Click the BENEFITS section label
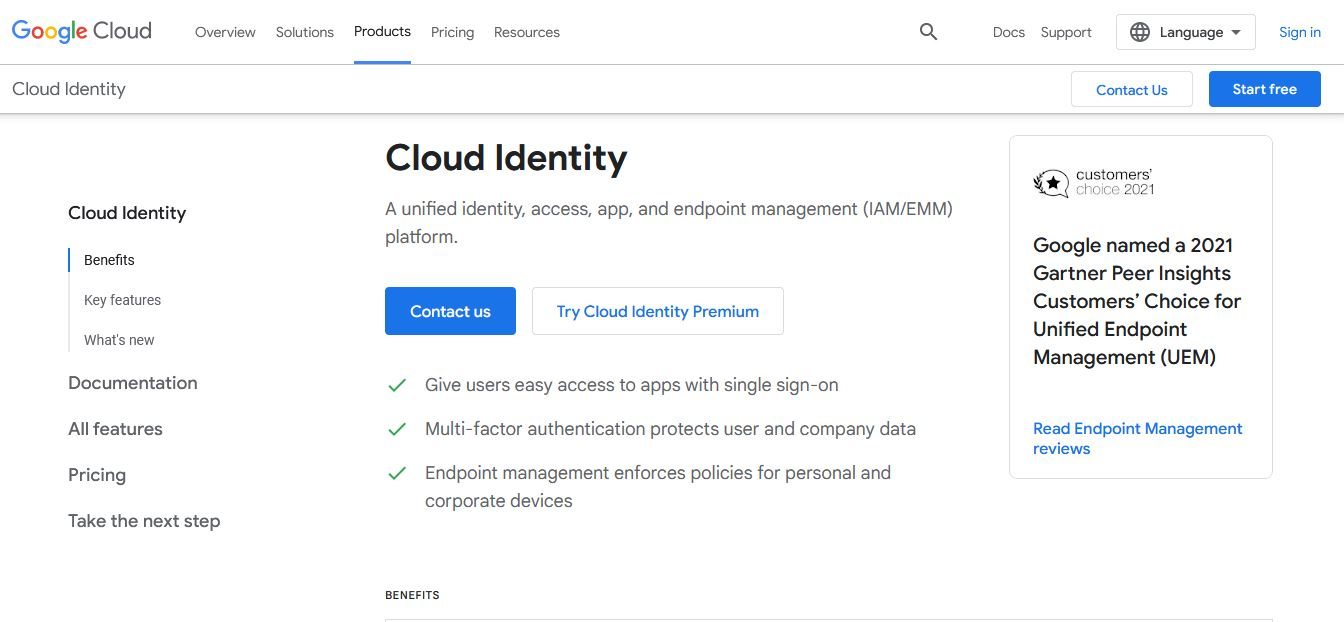Viewport: 1344px width, 622px height. click(412, 595)
